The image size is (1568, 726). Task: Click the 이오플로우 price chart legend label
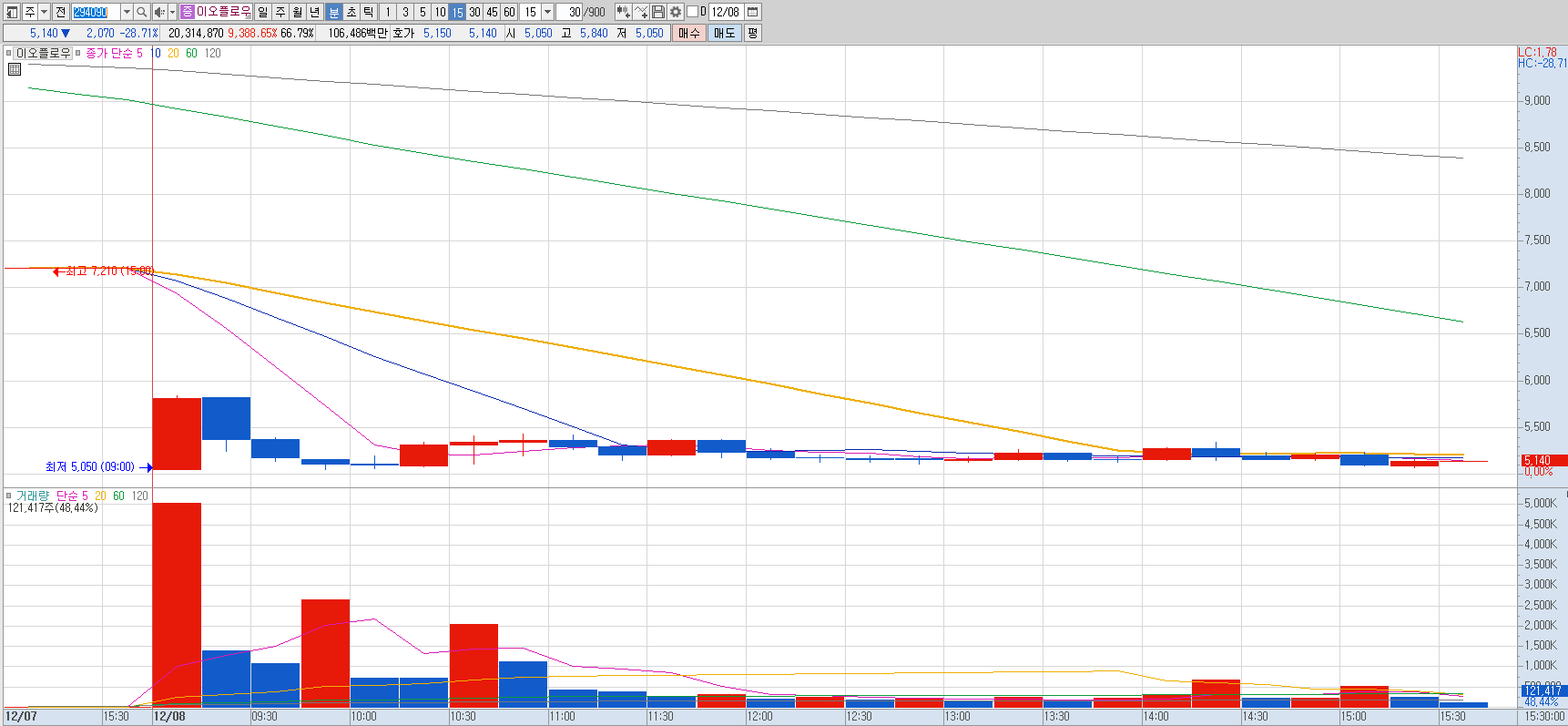pos(44,53)
